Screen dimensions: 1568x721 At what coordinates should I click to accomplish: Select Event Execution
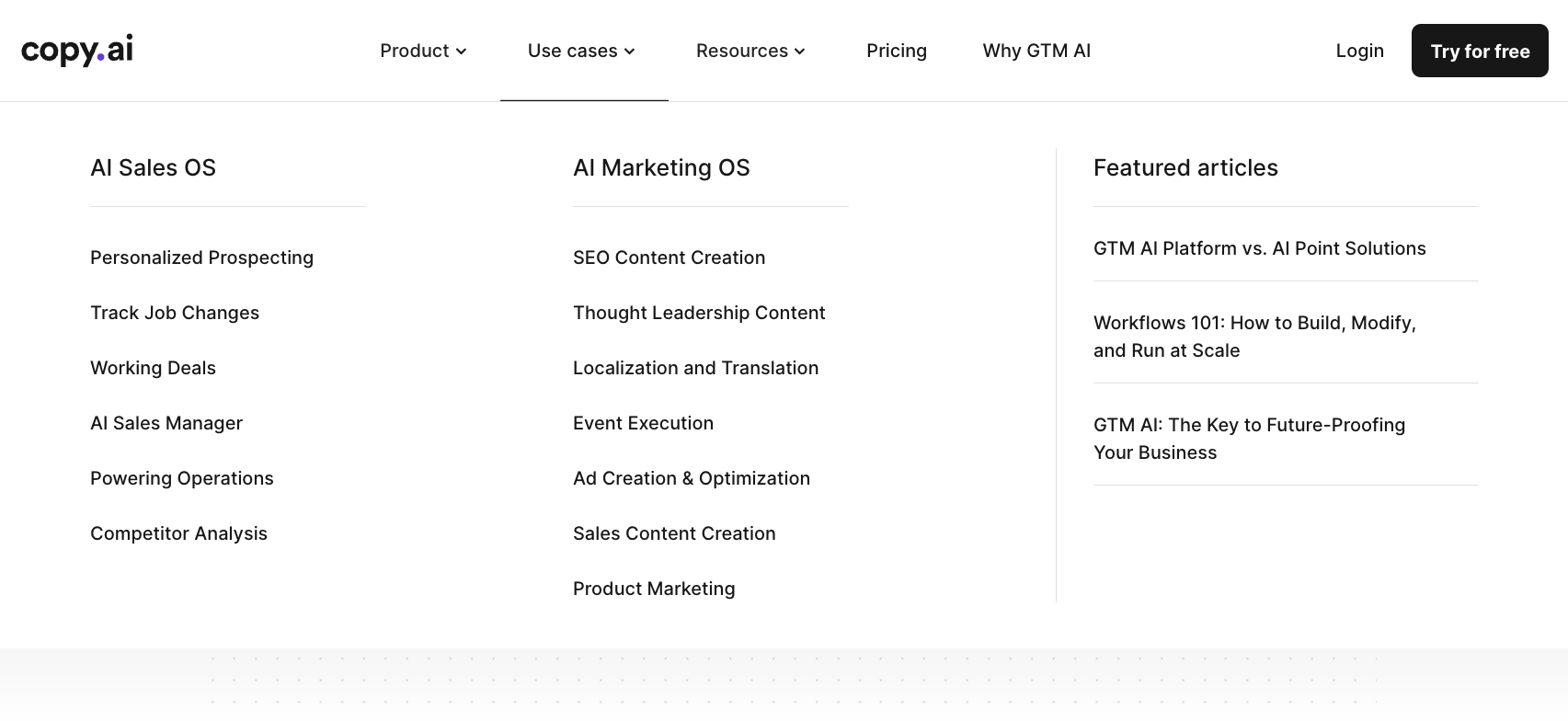[x=643, y=423]
